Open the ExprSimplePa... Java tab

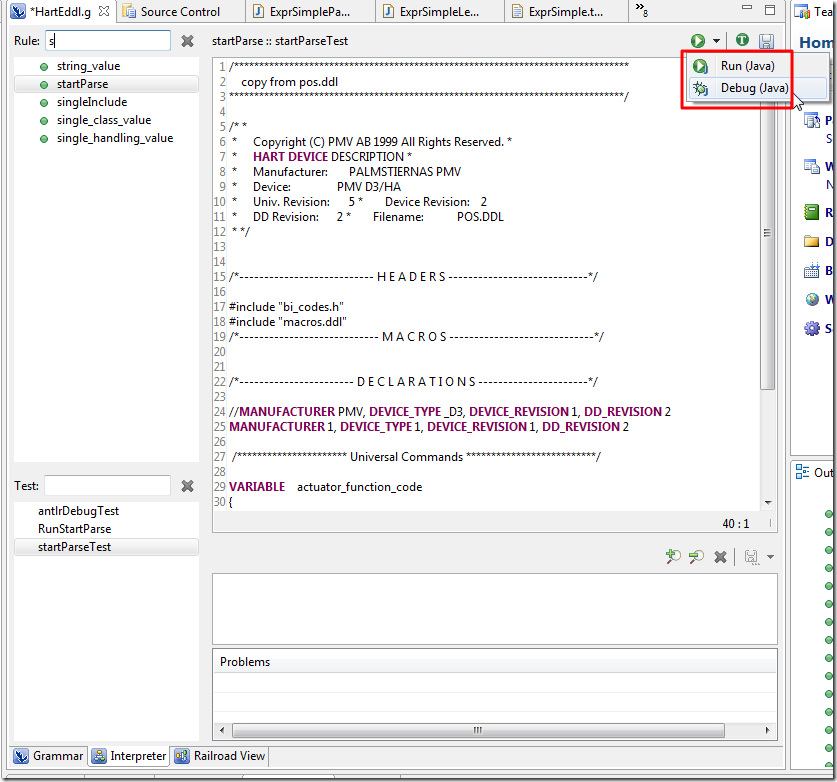point(310,11)
